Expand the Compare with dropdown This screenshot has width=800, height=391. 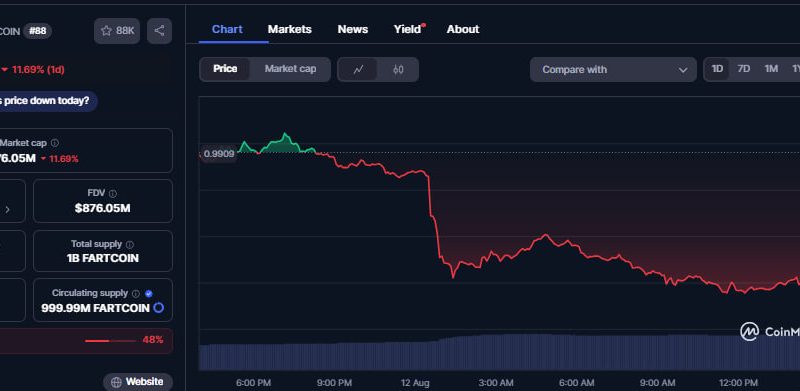click(x=613, y=69)
